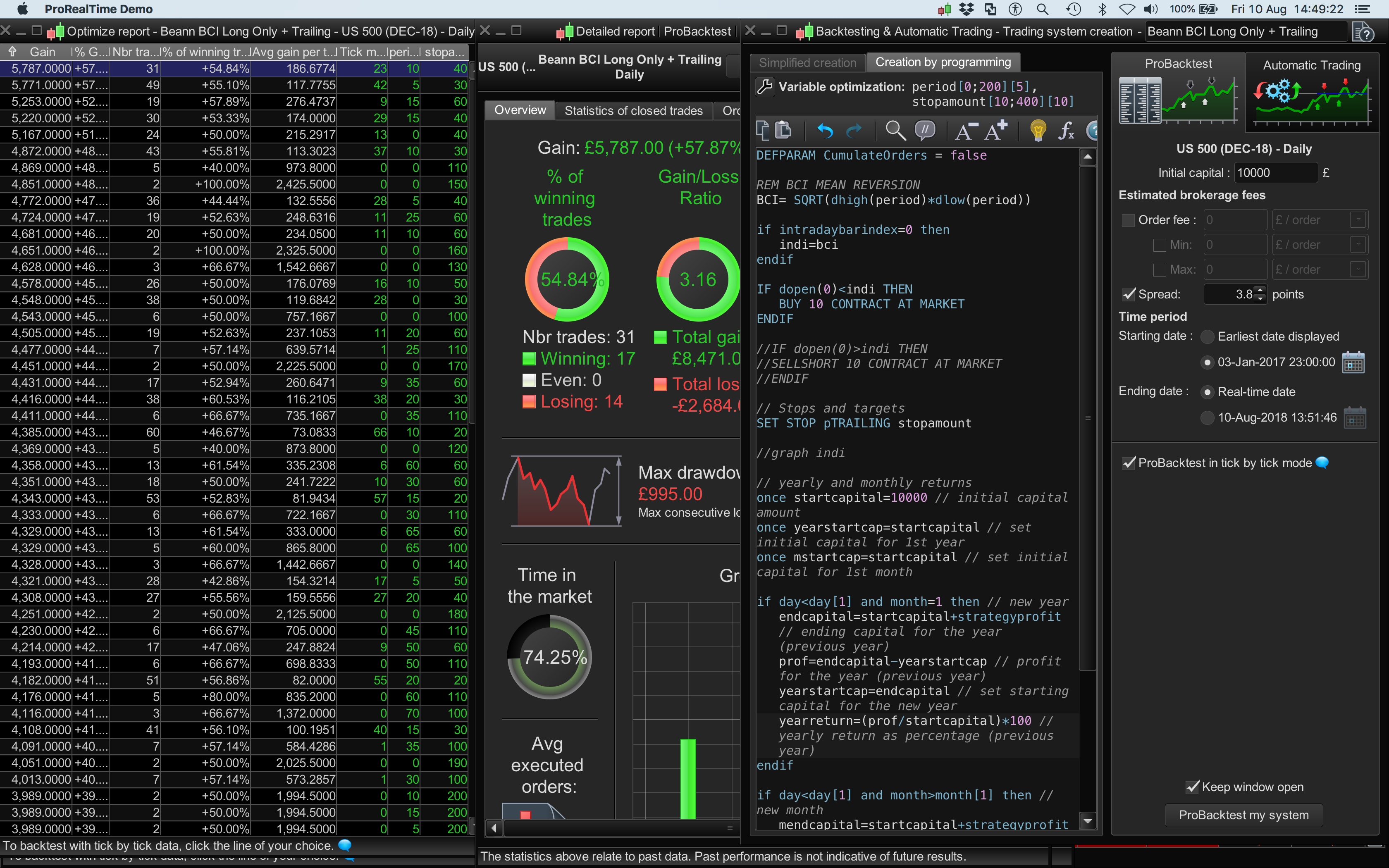Switch to Automatic Trading mode button

(1312, 92)
